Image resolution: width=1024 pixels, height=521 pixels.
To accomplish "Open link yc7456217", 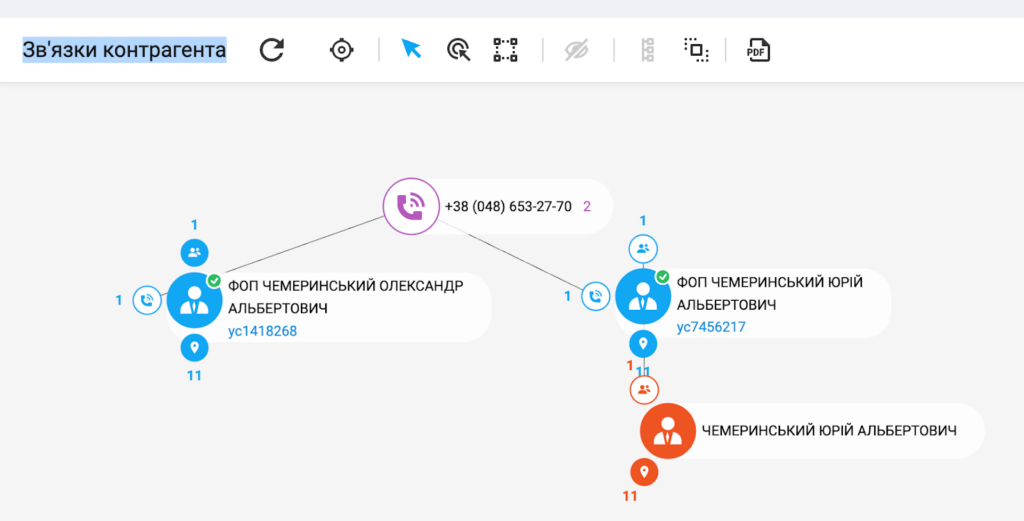I will pyautogui.click(x=711, y=327).
